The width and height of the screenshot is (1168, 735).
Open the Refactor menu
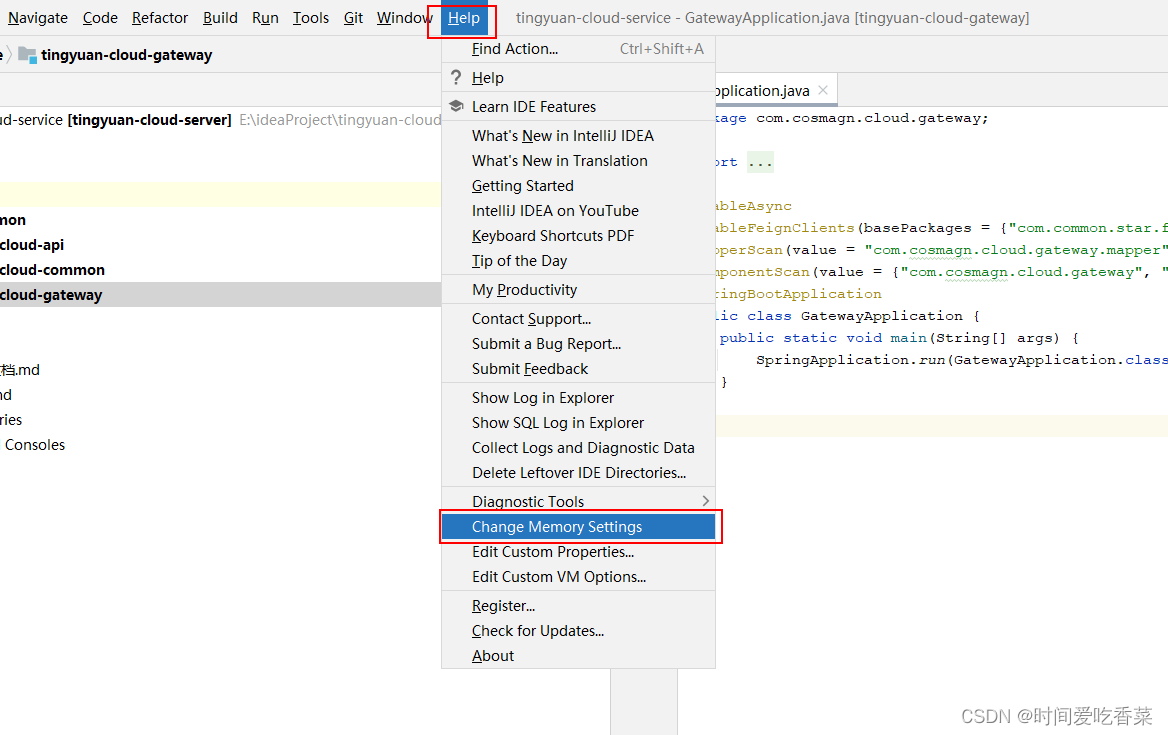click(159, 17)
